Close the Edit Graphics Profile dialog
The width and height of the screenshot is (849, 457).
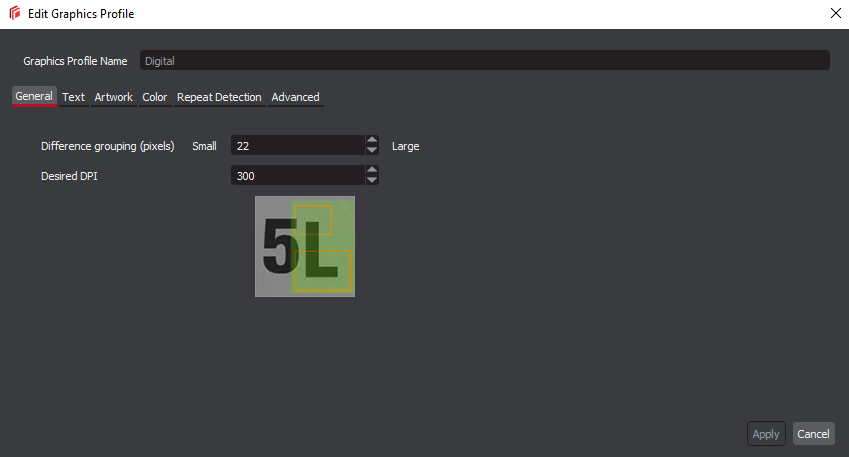coord(835,13)
